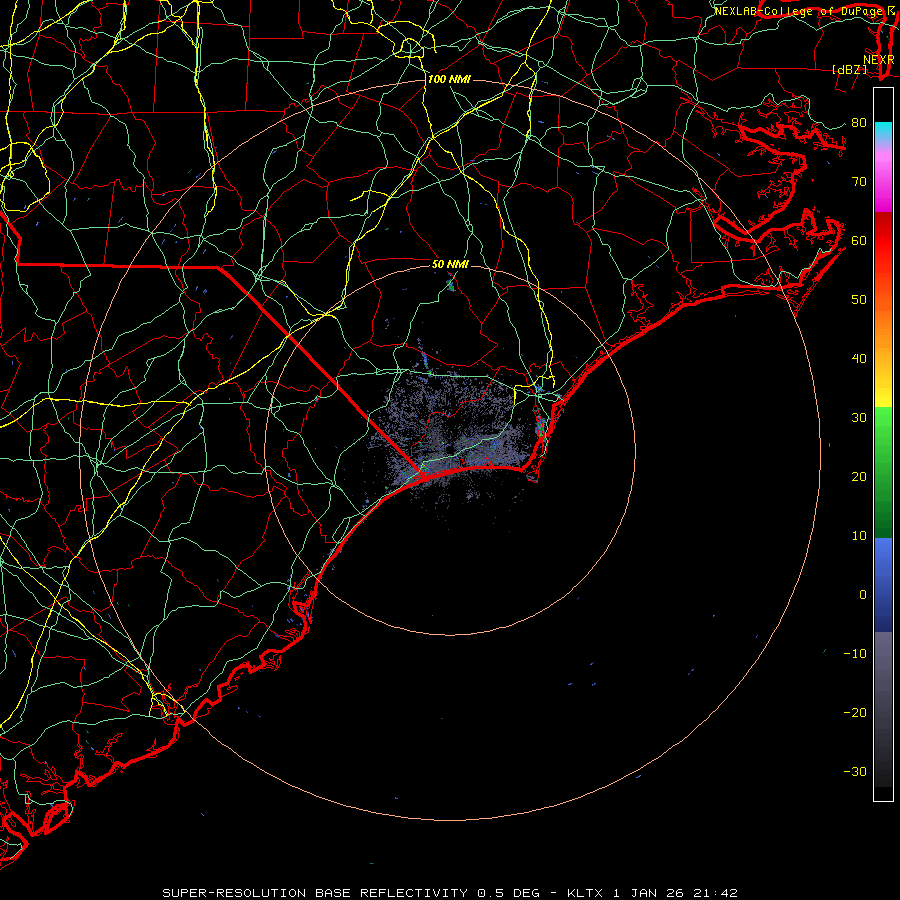Click the '100 NMI' range ring label
The width and height of the screenshot is (900, 900).
click(x=449, y=79)
